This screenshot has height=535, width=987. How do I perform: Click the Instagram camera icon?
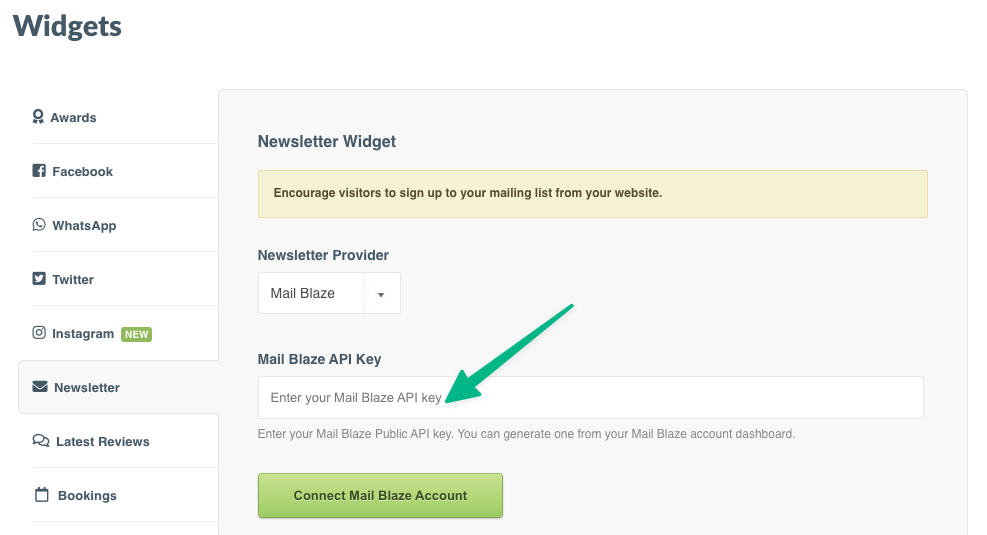click(39, 333)
